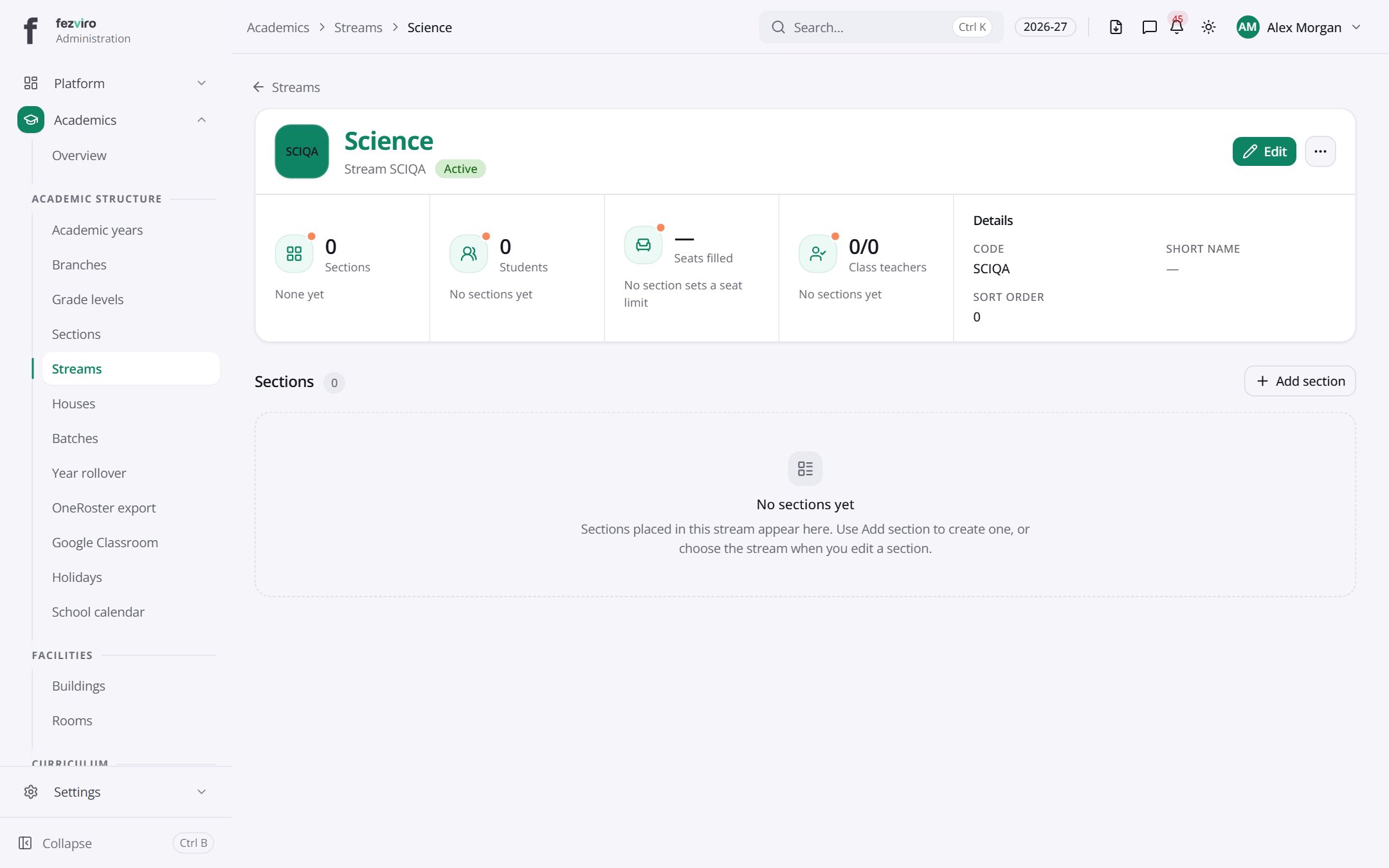Click the Class teachers stat icon
This screenshot has width=1389, height=868.
(817, 253)
